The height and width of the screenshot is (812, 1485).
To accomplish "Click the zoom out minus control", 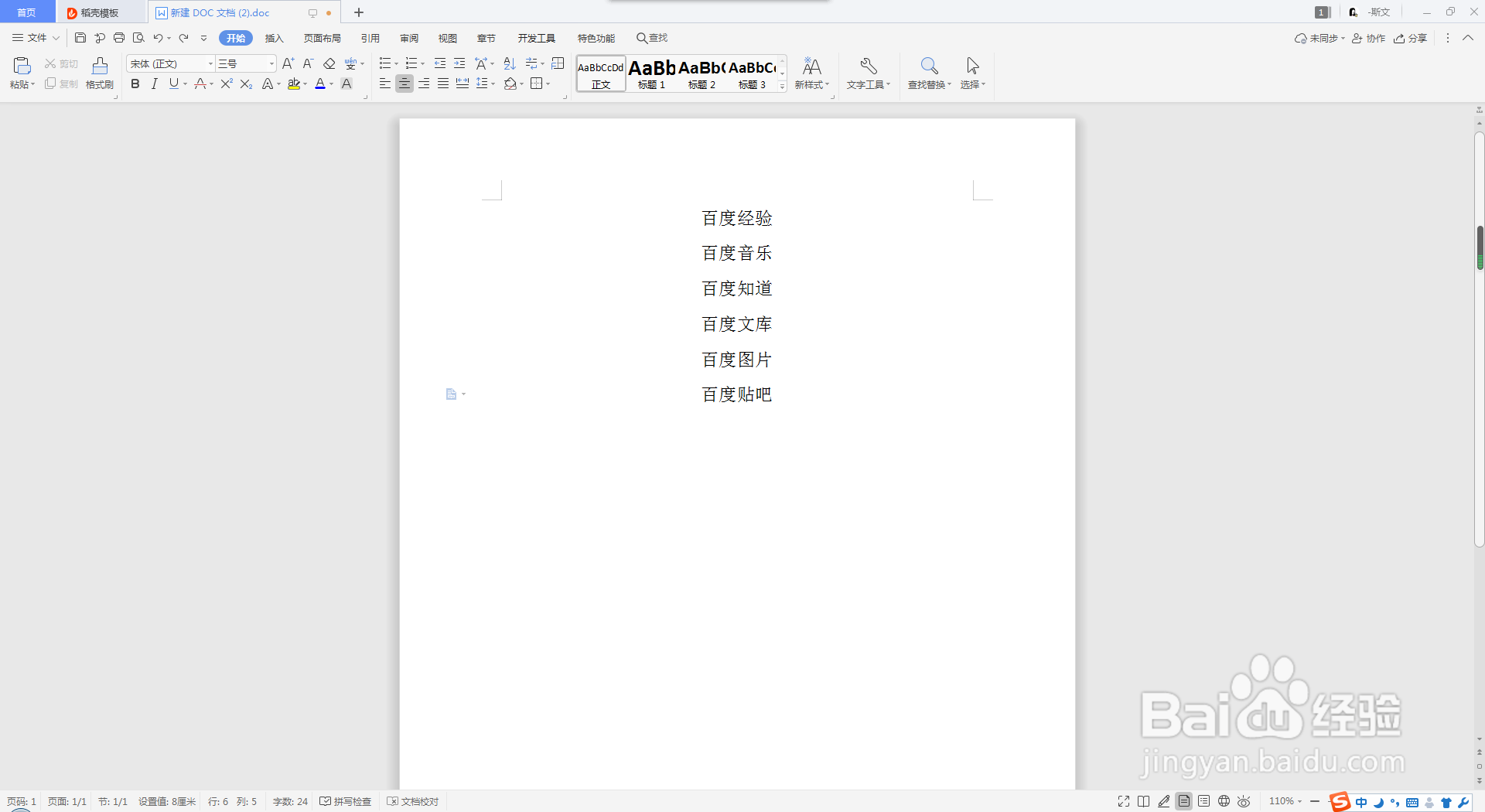I will pos(1315,801).
